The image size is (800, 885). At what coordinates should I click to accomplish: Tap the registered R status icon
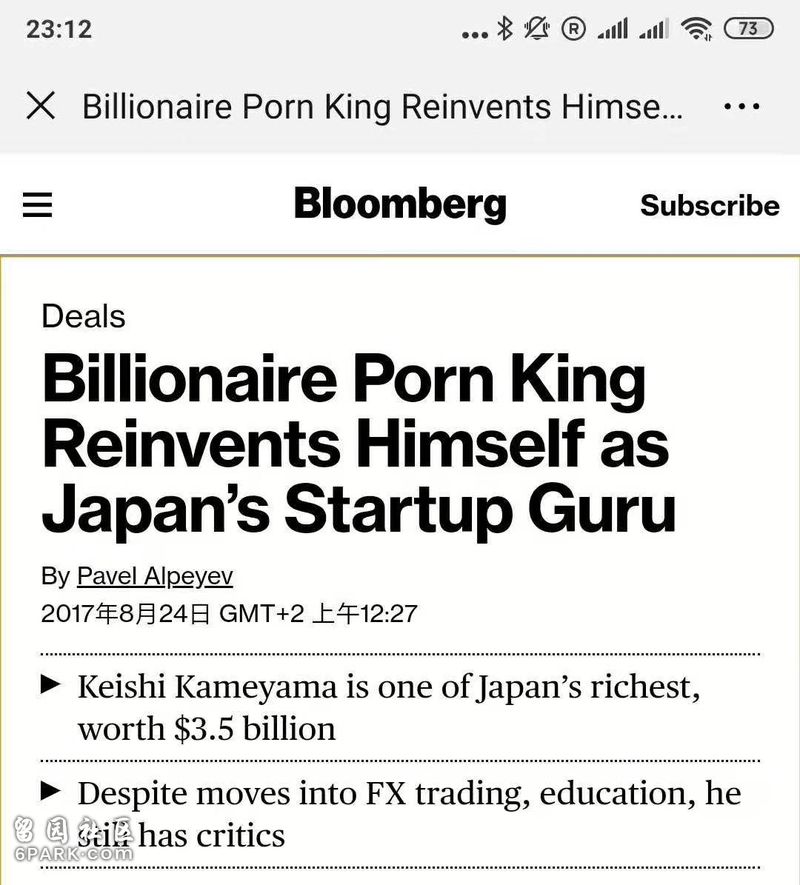coord(574,28)
